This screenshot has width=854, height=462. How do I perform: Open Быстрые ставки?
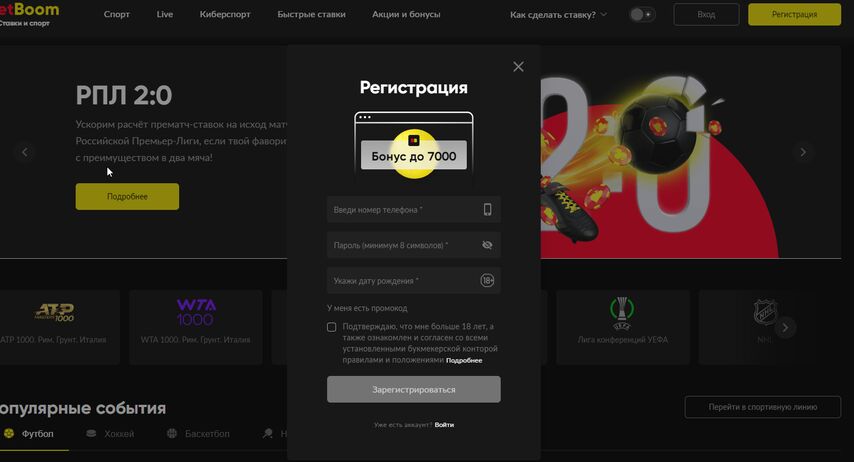click(311, 14)
